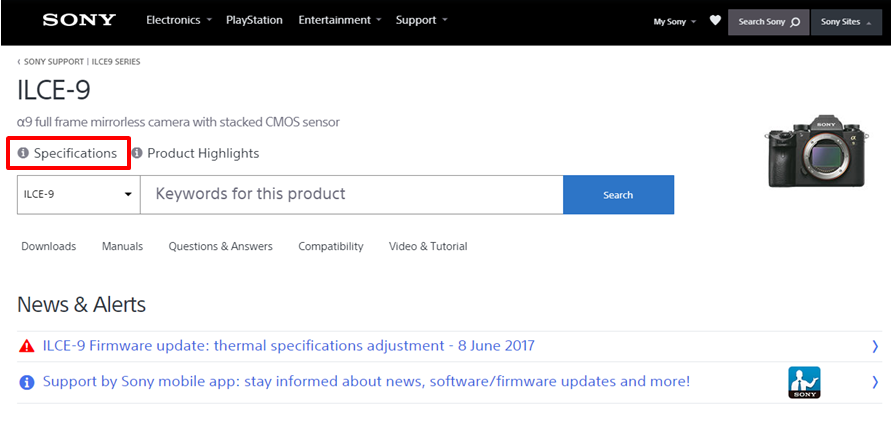Open the ILCE-9 Firmware update alert link

[288, 346]
